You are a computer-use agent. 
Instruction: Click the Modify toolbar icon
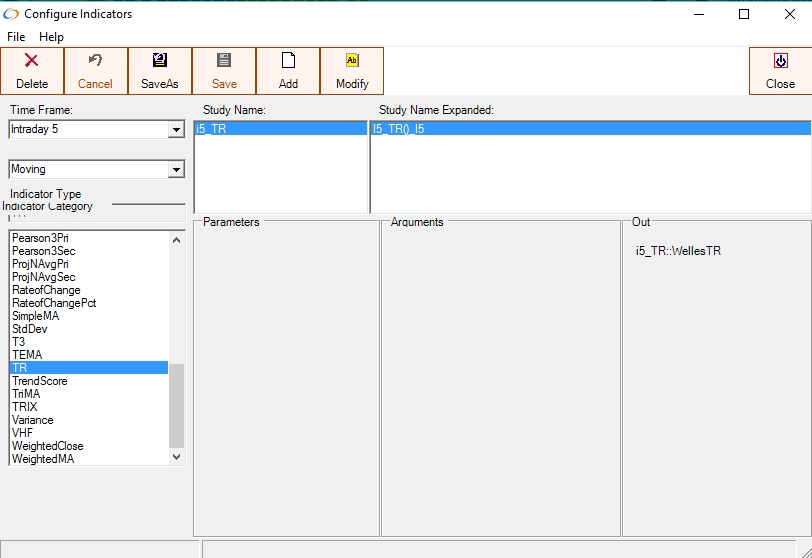(352, 61)
